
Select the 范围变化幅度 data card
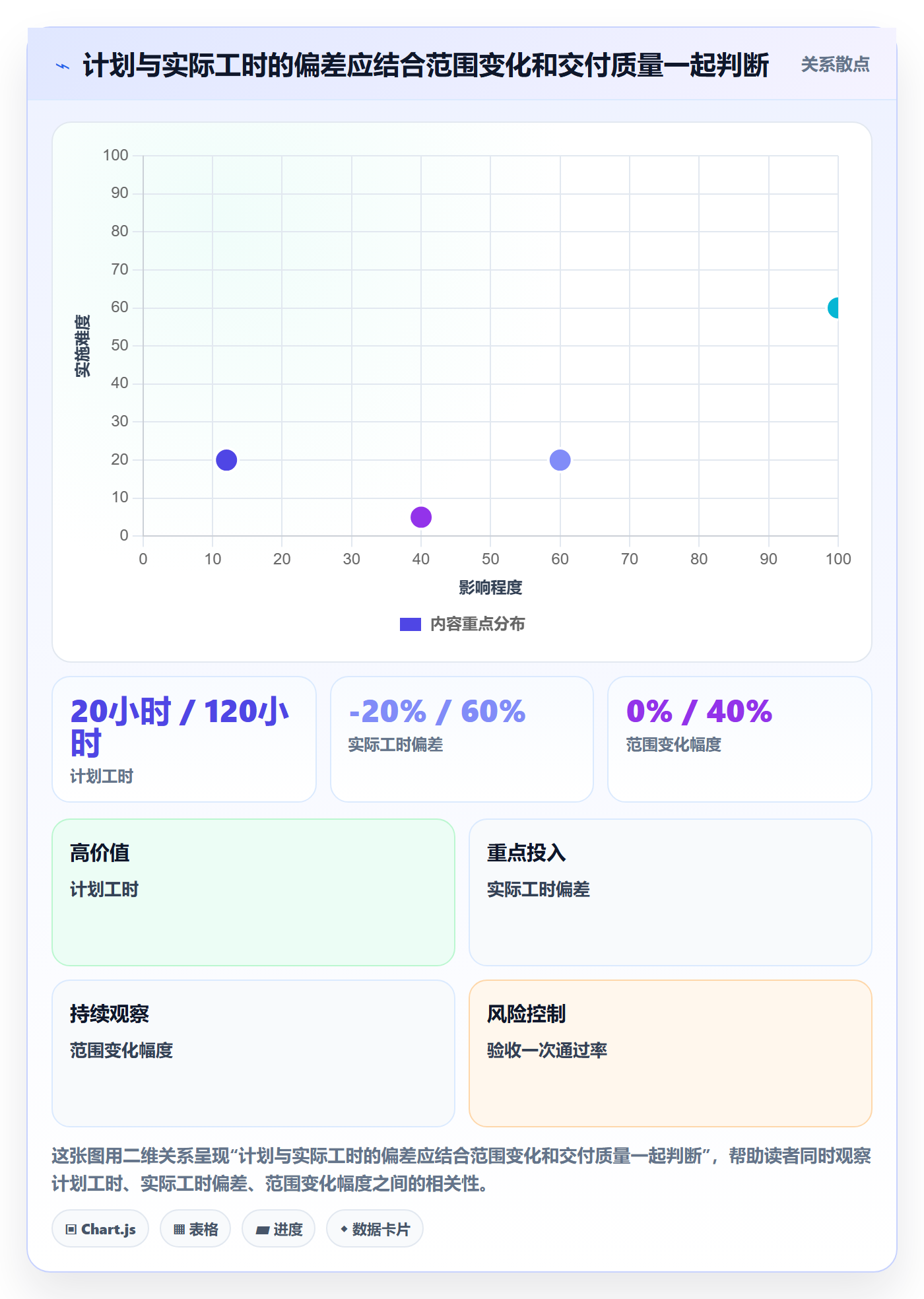pyautogui.click(x=740, y=739)
